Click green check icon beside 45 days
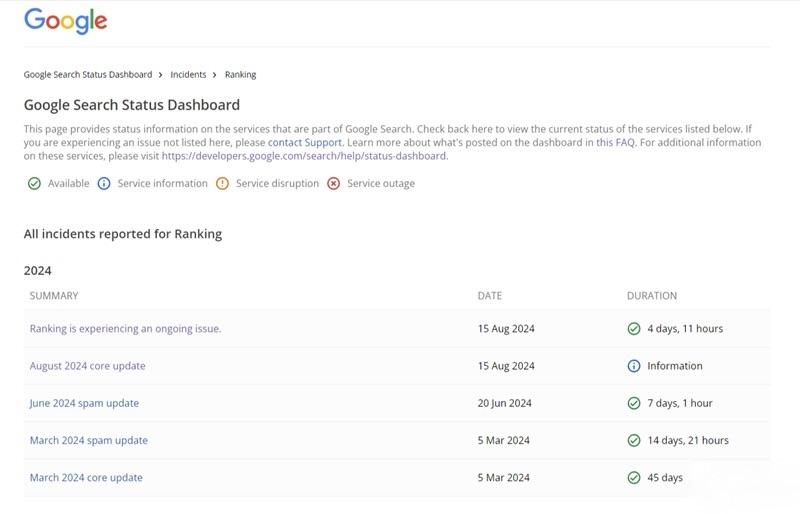 634,478
